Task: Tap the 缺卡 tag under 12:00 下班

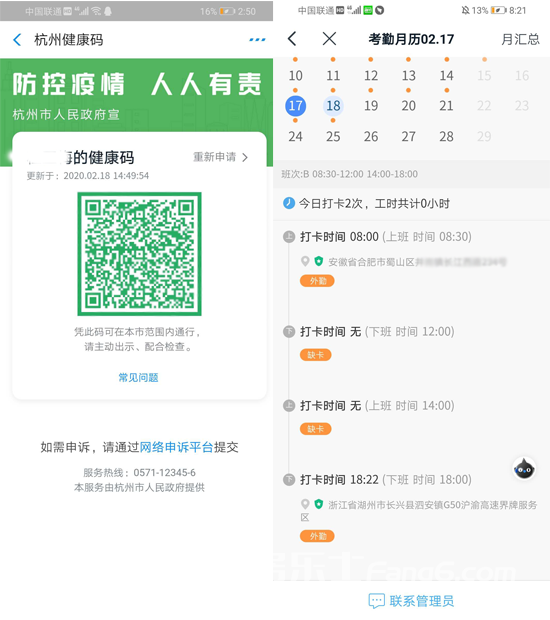Action: [316, 355]
